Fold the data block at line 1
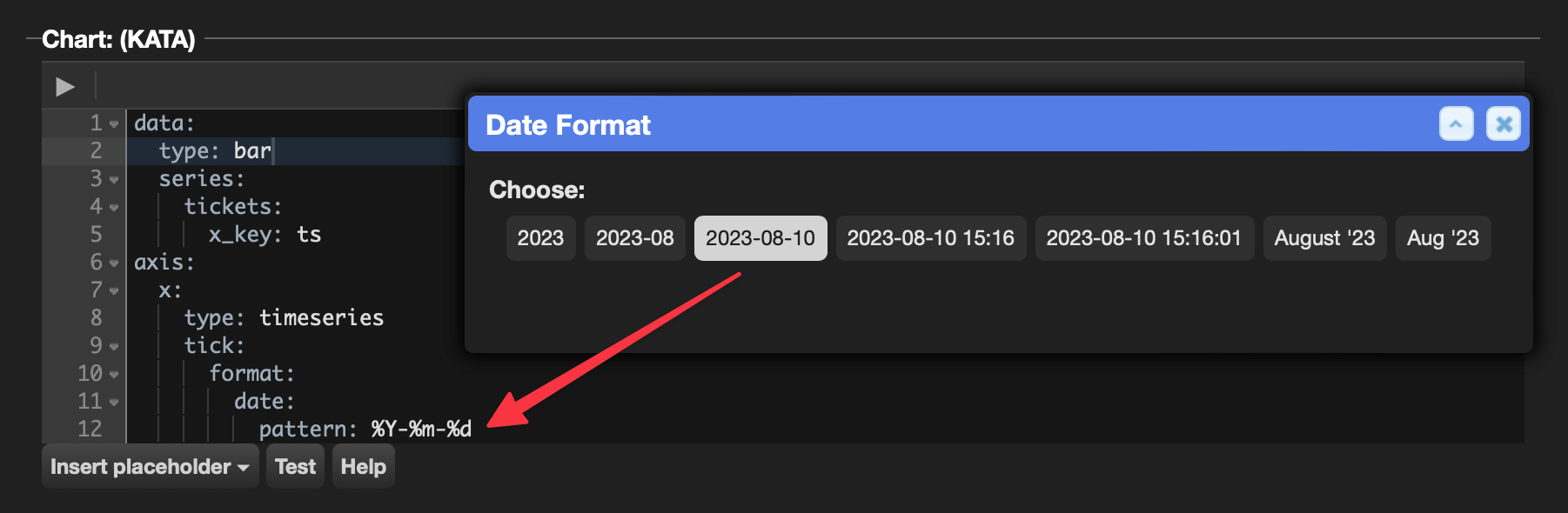Image resolution: width=1568 pixels, height=513 pixels. coord(114,124)
